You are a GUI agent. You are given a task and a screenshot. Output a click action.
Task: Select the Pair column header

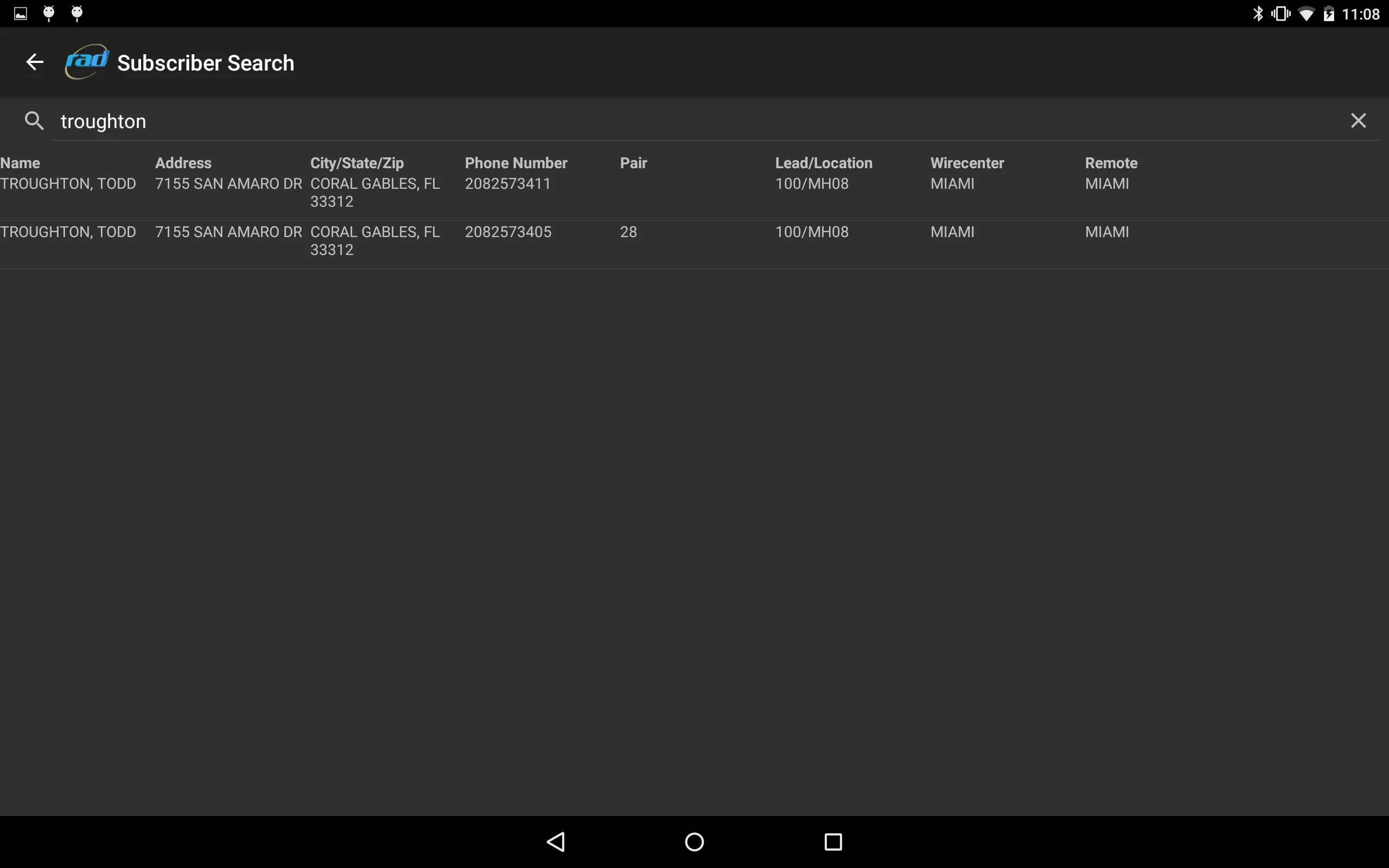click(x=633, y=163)
